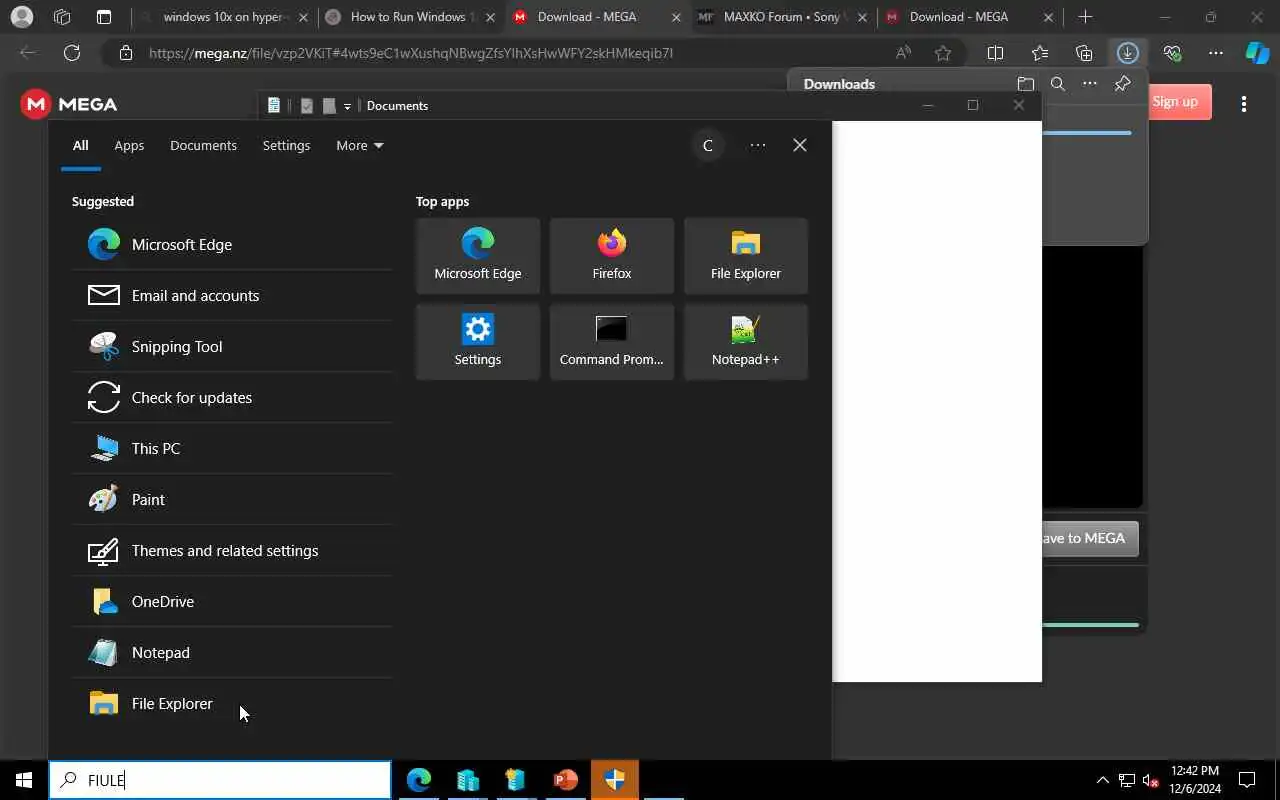The height and width of the screenshot is (800, 1280).
Task: Open Microsoft Edge from the Suggested list
Action: [232, 244]
